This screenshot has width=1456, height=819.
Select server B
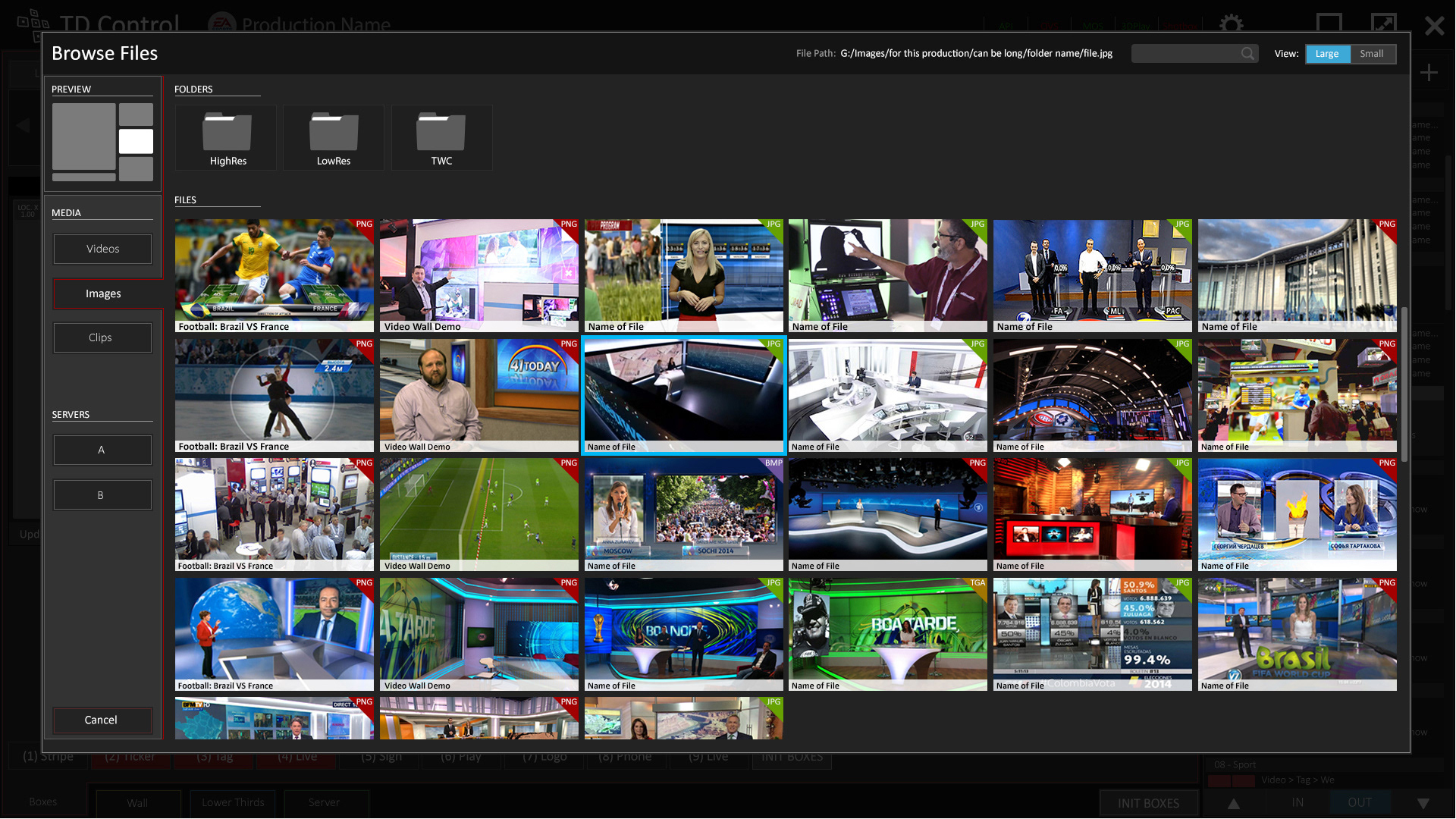pos(102,495)
